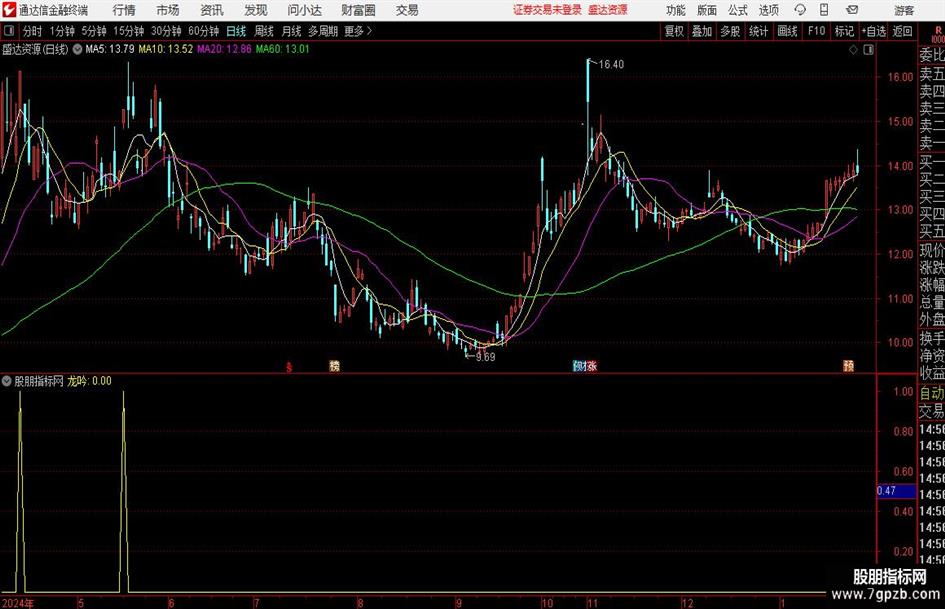The height and width of the screenshot is (609, 945).
Task: Click the 统计 statistics button
Action: tap(758, 31)
